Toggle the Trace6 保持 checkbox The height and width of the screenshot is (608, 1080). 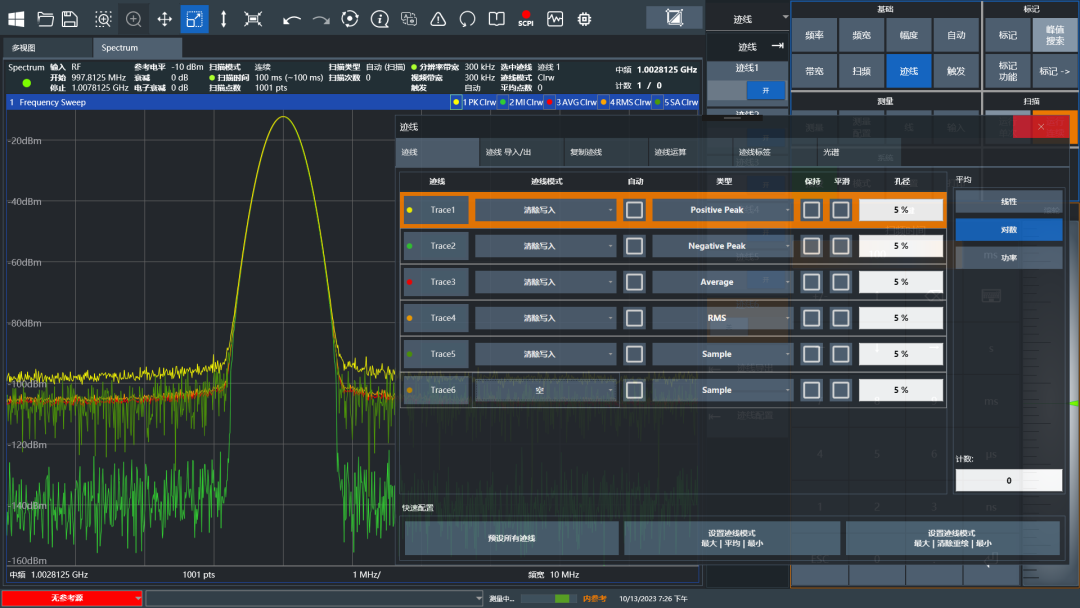click(811, 390)
